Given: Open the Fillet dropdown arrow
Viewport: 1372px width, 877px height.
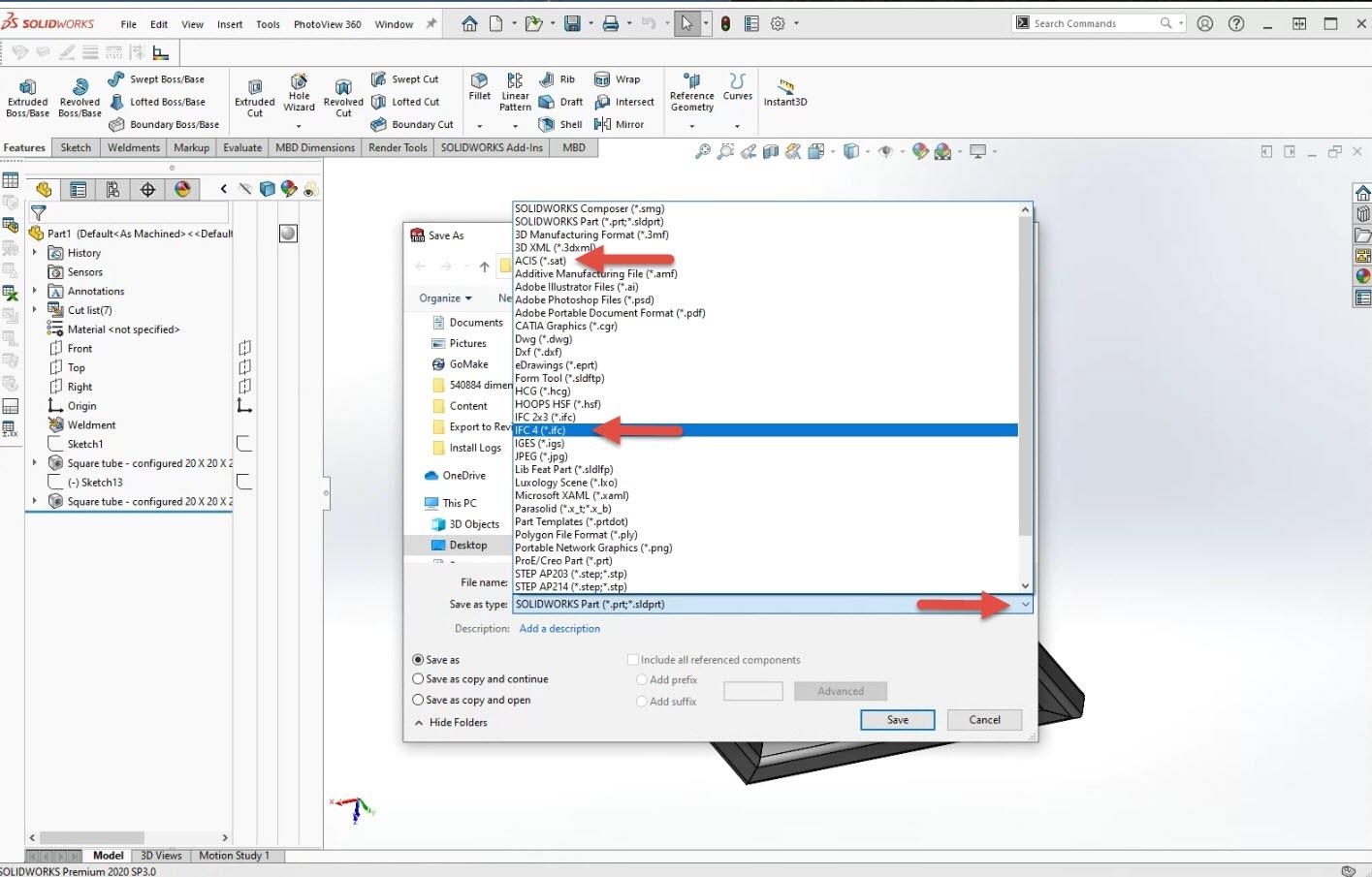Looking at the screenshot, I should [x=479, y=126].
